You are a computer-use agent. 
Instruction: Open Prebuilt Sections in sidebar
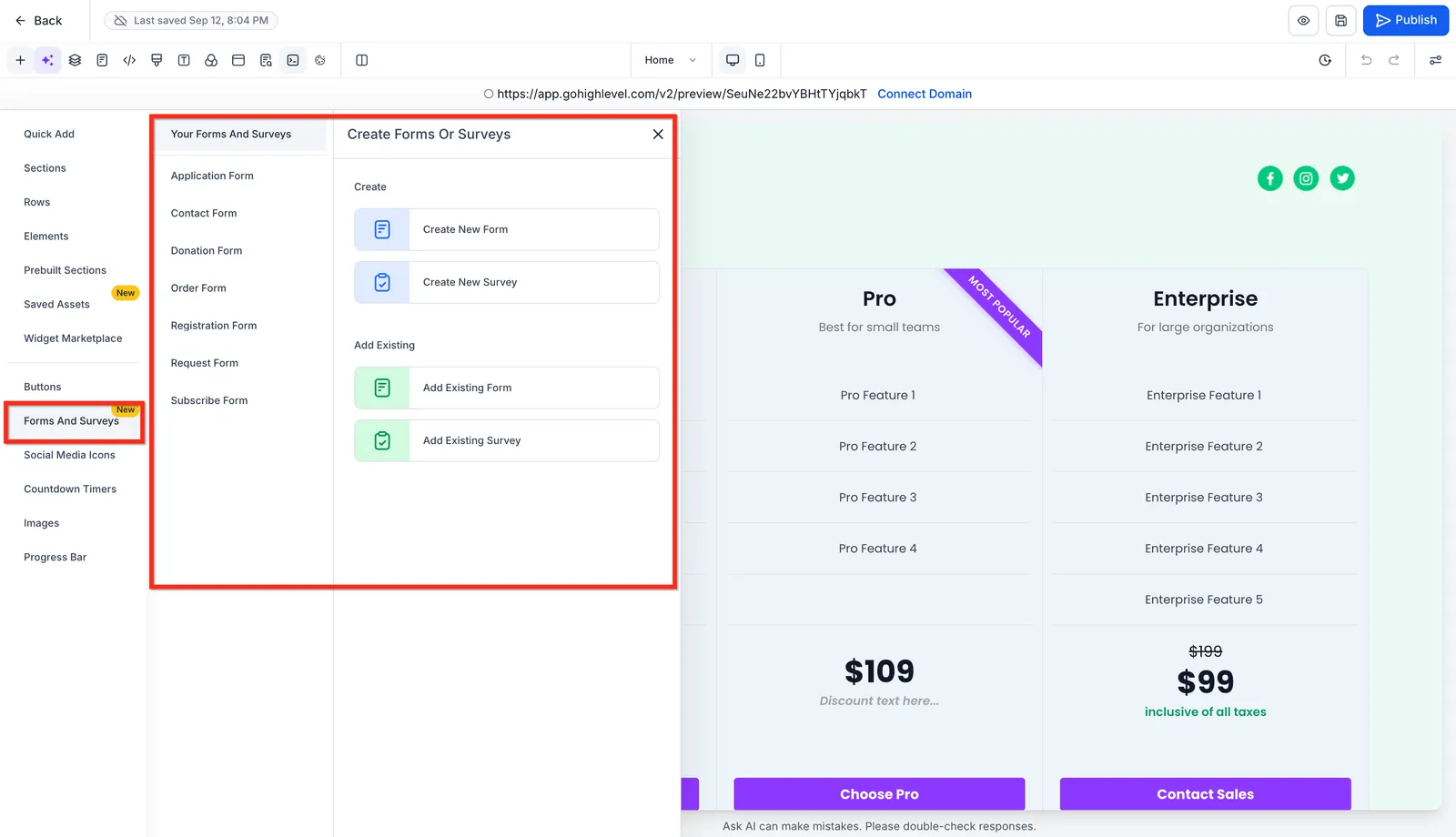pos(65,270)
